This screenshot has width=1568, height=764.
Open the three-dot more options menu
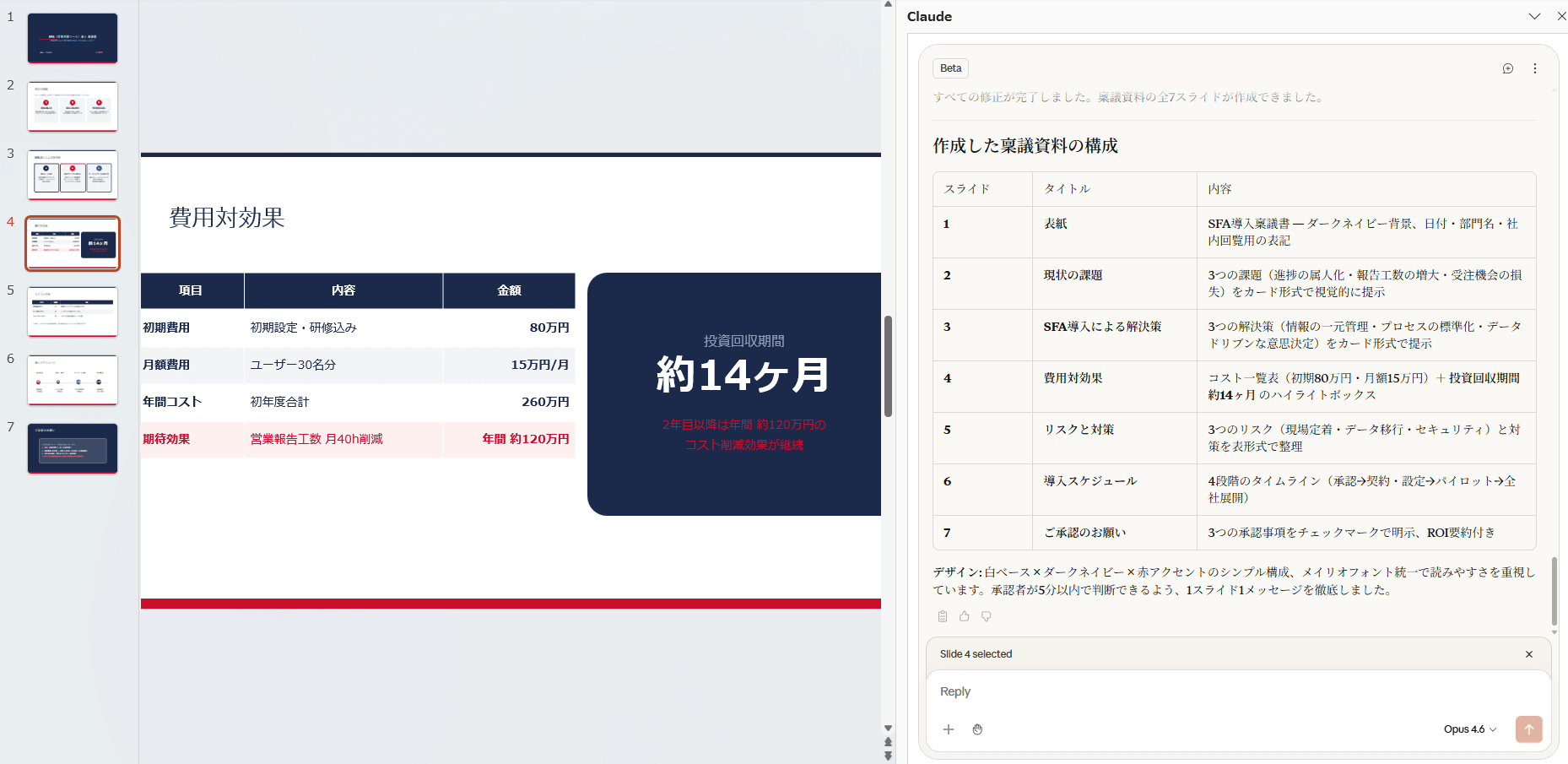coord(1534,68)
